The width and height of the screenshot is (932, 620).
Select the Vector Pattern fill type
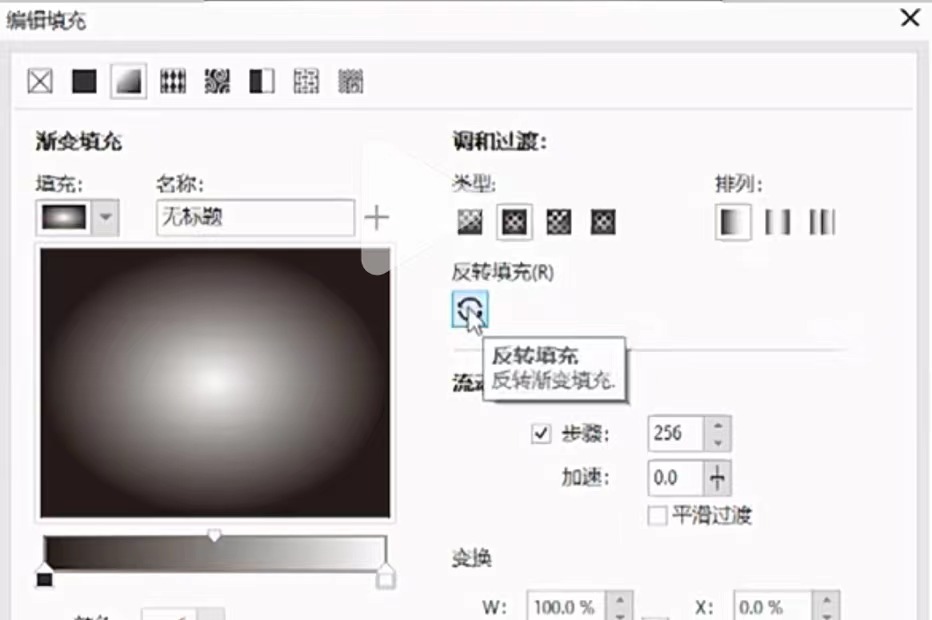tap(172, 81)
